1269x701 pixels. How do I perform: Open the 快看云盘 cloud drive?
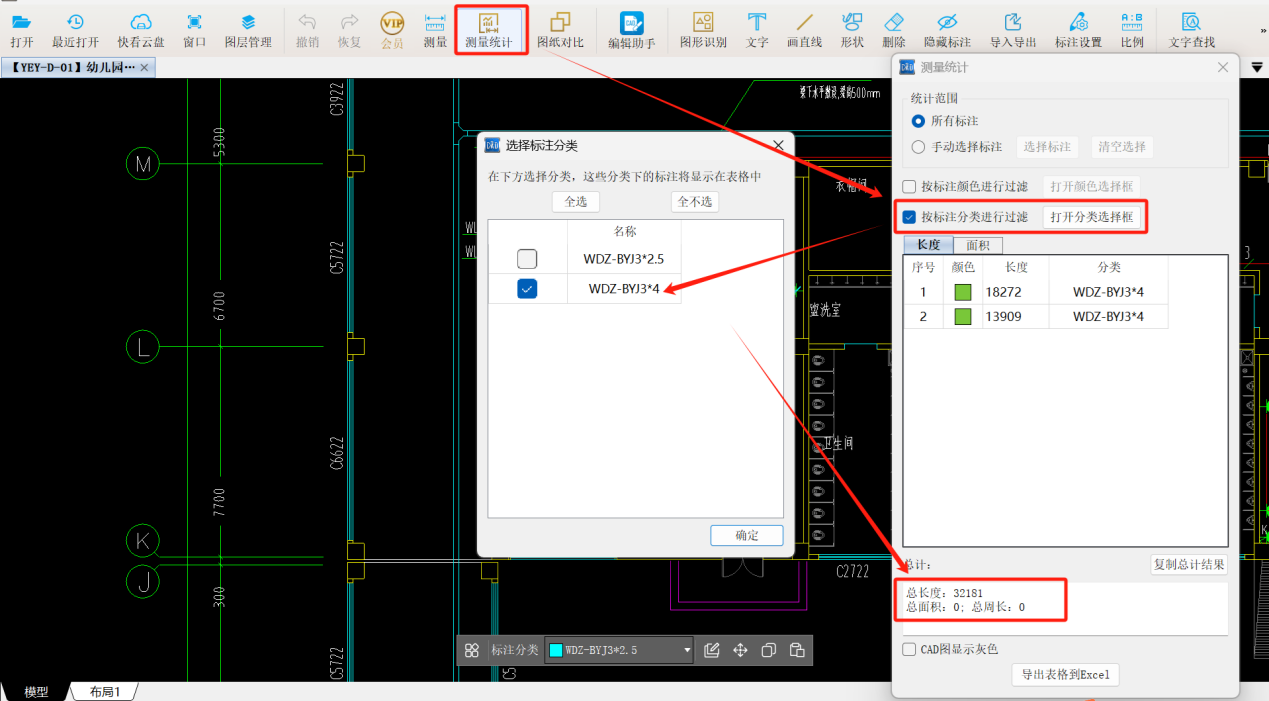141,29
